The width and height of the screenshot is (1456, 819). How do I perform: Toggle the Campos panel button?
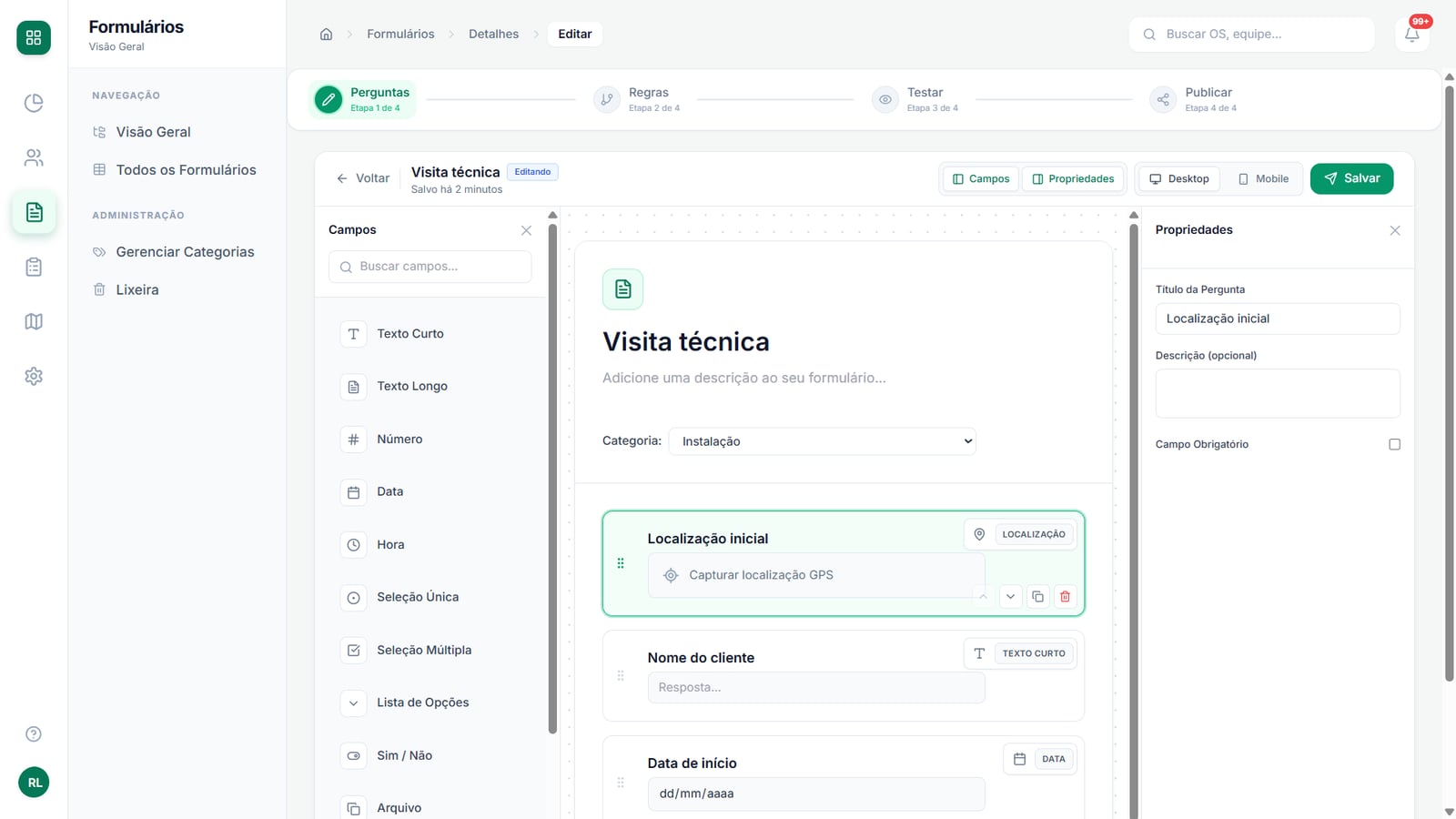(x=981, y=178)
